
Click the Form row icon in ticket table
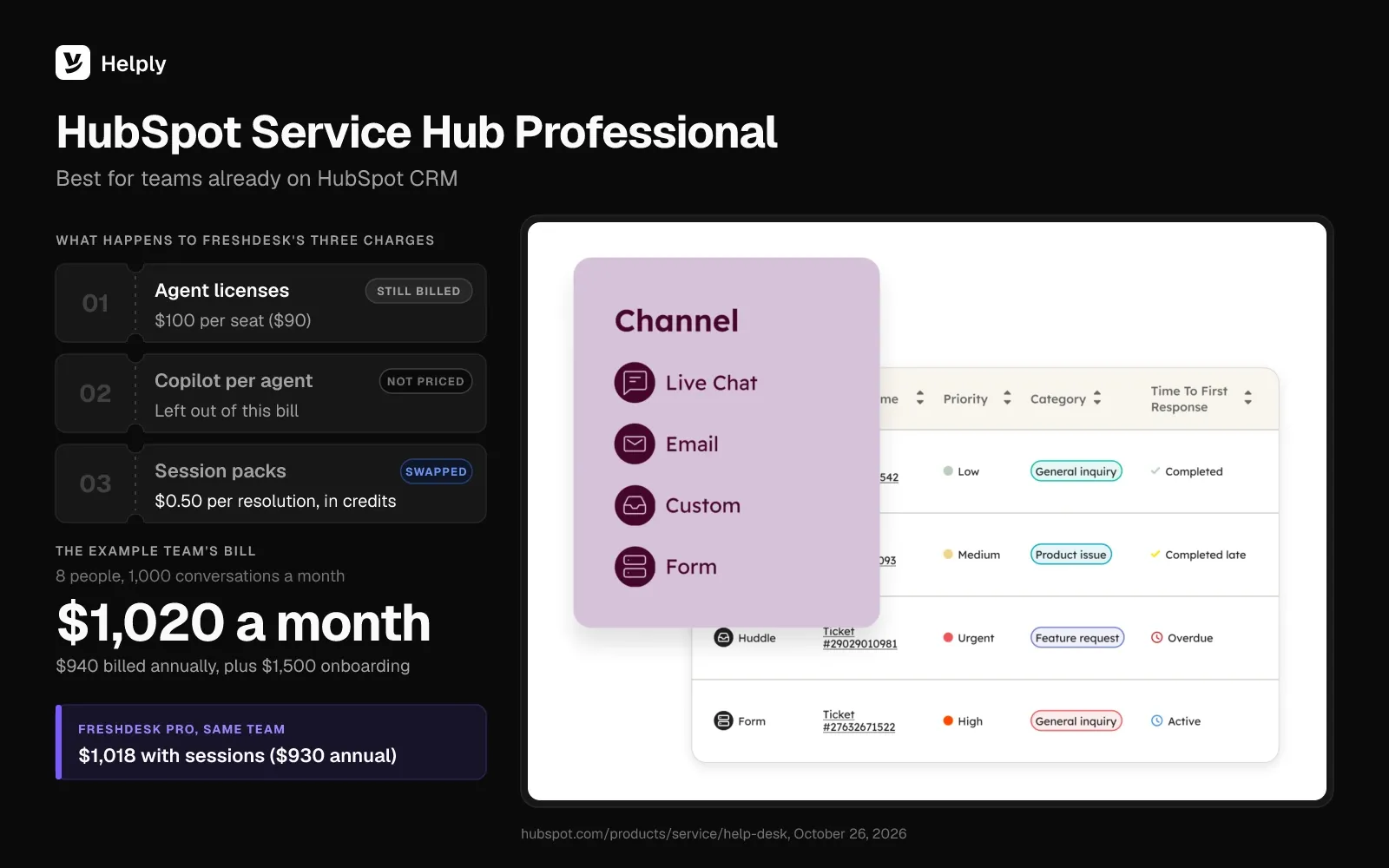click(x=723, y=721)
